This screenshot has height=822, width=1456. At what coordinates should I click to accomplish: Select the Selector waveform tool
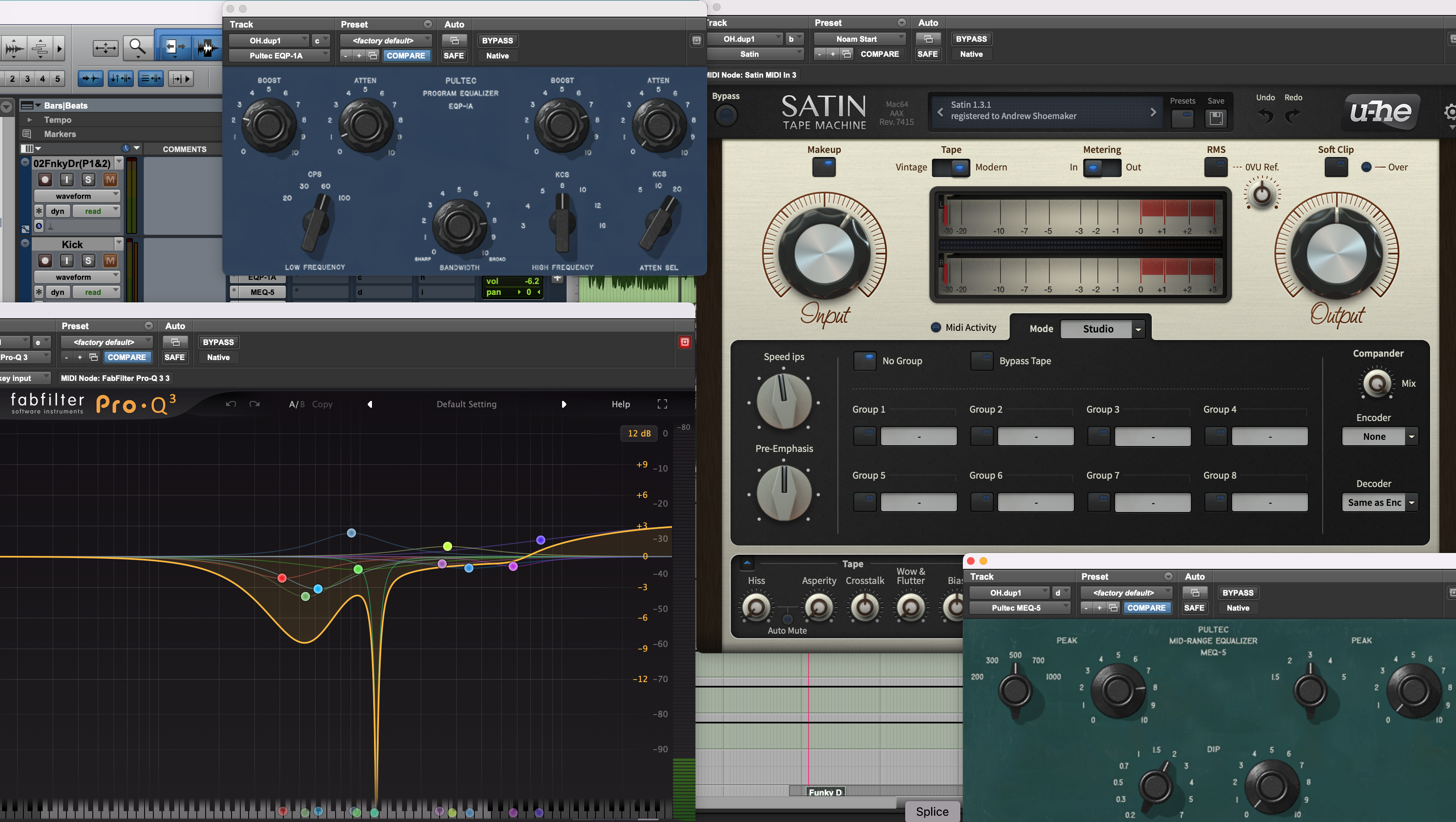pos(207,48)
